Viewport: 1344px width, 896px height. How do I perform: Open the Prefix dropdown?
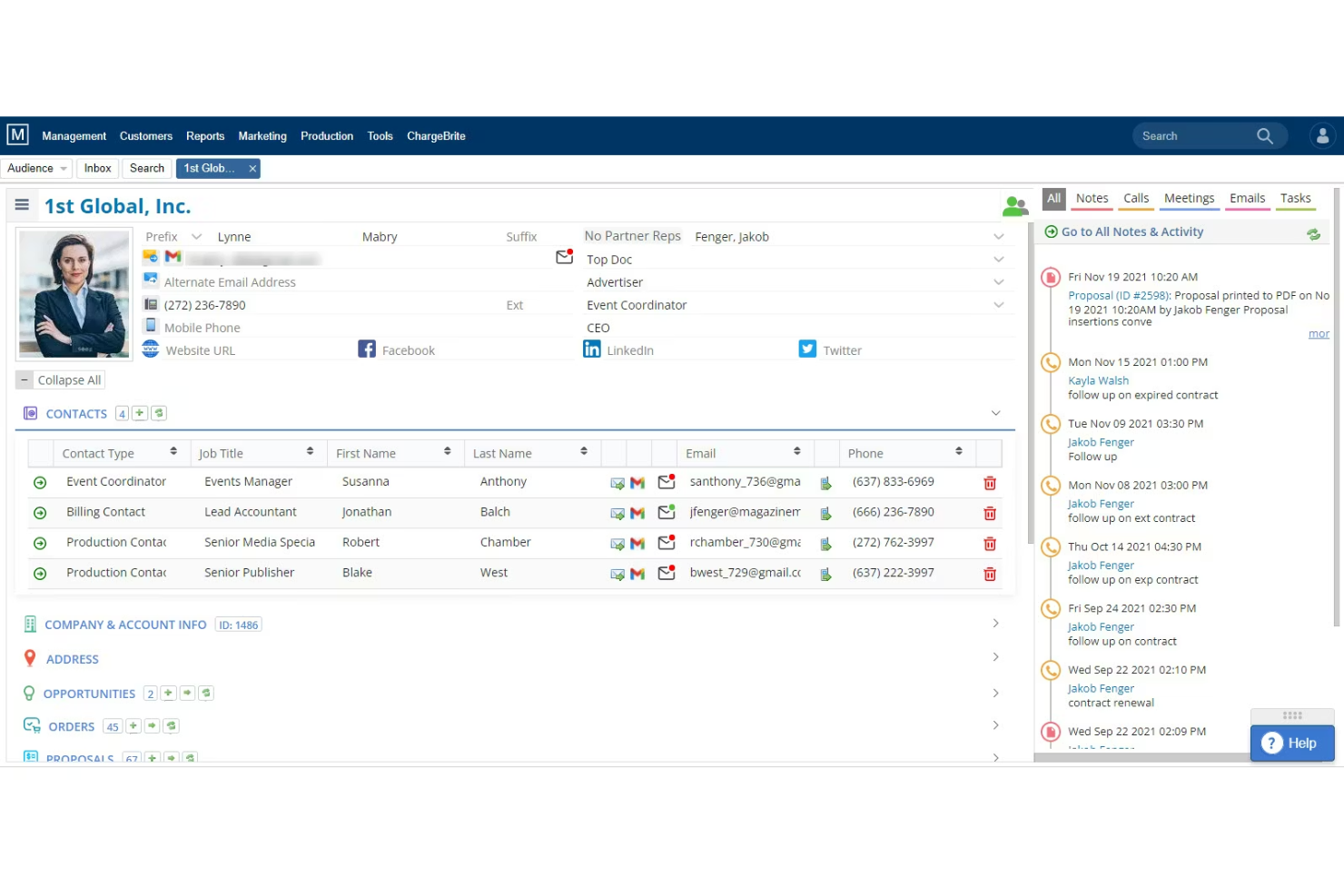point(196,236)
